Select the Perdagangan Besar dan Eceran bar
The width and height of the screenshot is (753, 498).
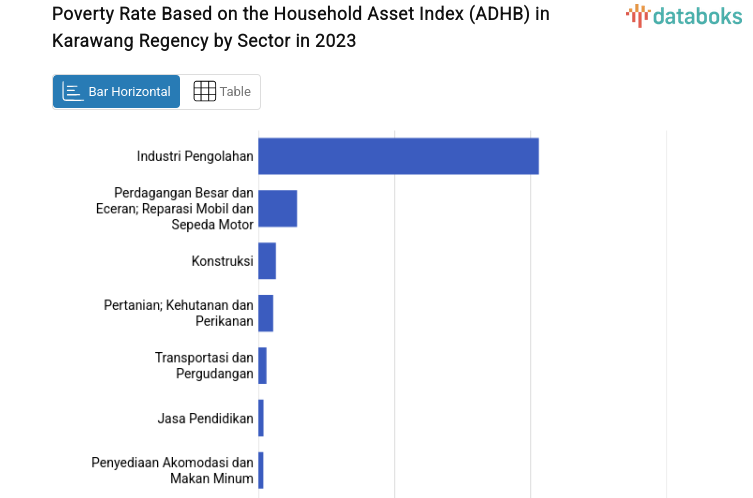[x=278, y=208]
